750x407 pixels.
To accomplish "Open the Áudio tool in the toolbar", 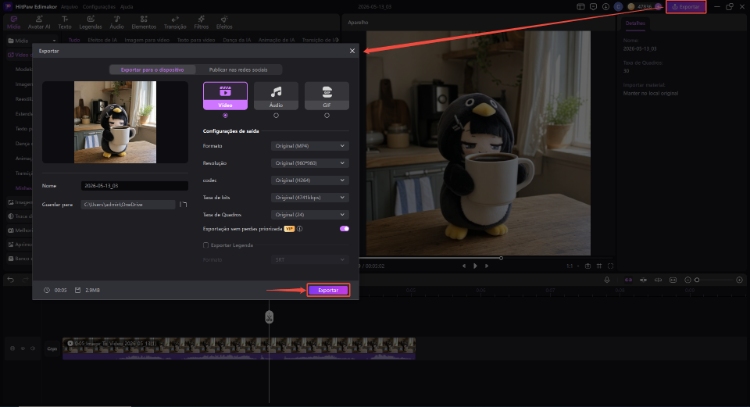I will (117, 22).
